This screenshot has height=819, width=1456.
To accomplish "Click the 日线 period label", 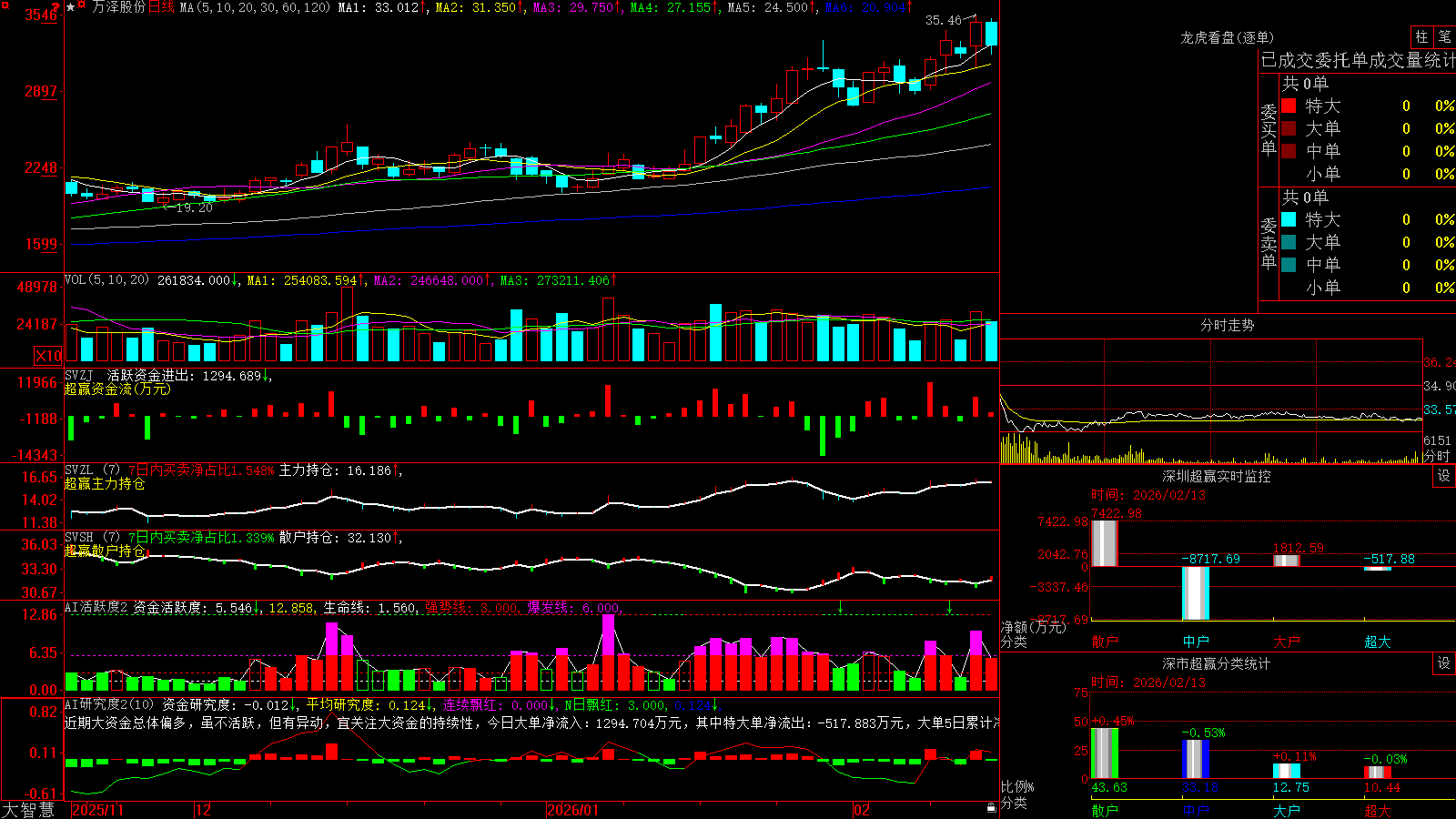I will pos(161,7).
